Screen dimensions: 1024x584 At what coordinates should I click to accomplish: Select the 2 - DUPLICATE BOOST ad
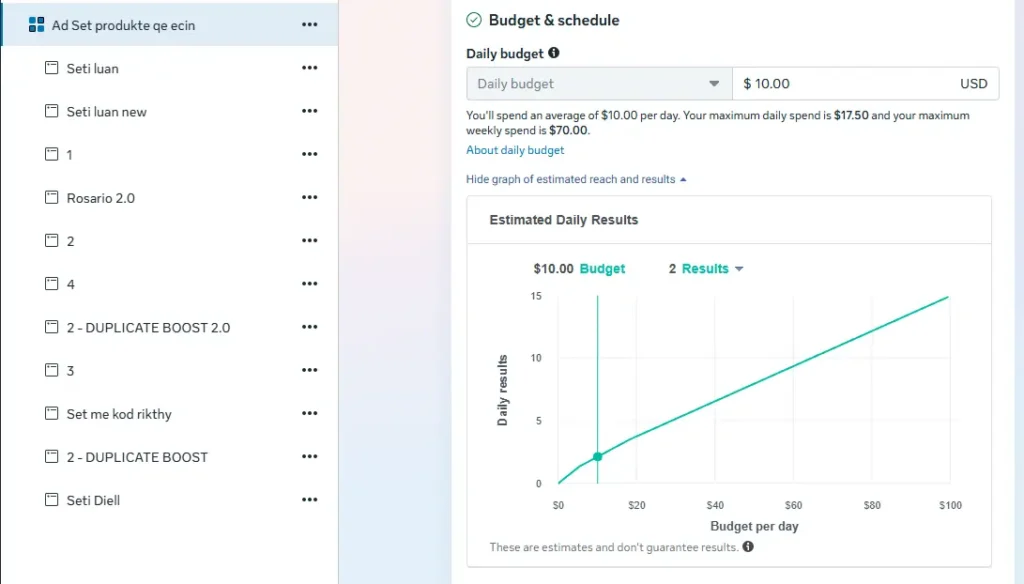[x=137, y=457]
